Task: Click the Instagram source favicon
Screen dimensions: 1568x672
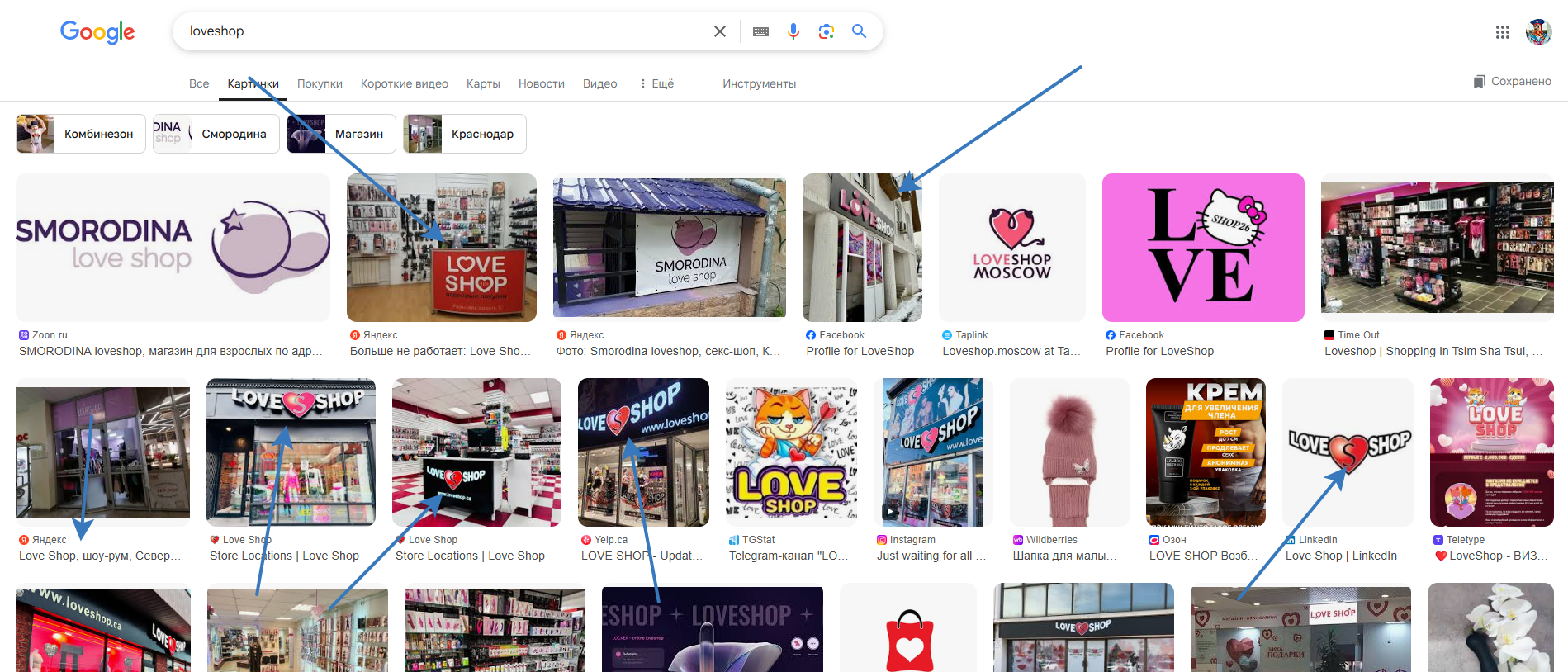Action: (x=882, y=540)
